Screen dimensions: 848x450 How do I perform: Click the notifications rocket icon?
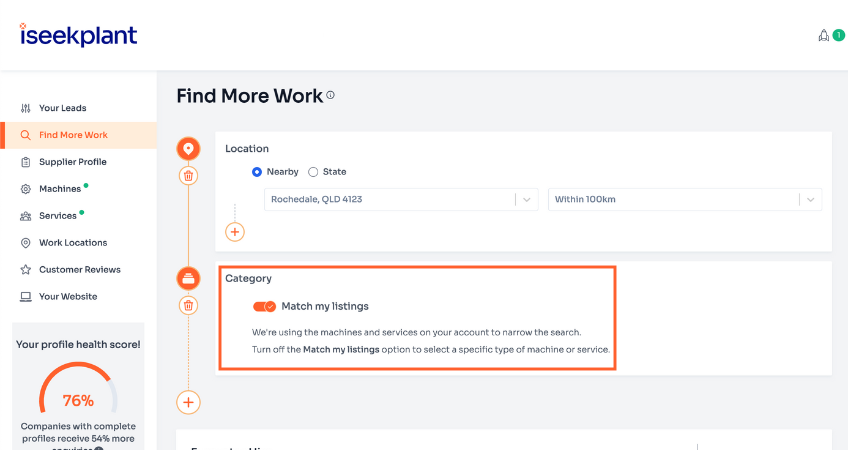(824, 35)
